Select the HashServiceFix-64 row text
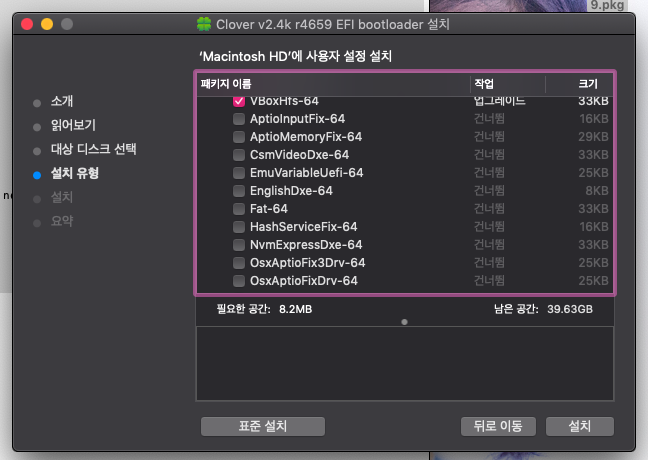 coord(304,227)
